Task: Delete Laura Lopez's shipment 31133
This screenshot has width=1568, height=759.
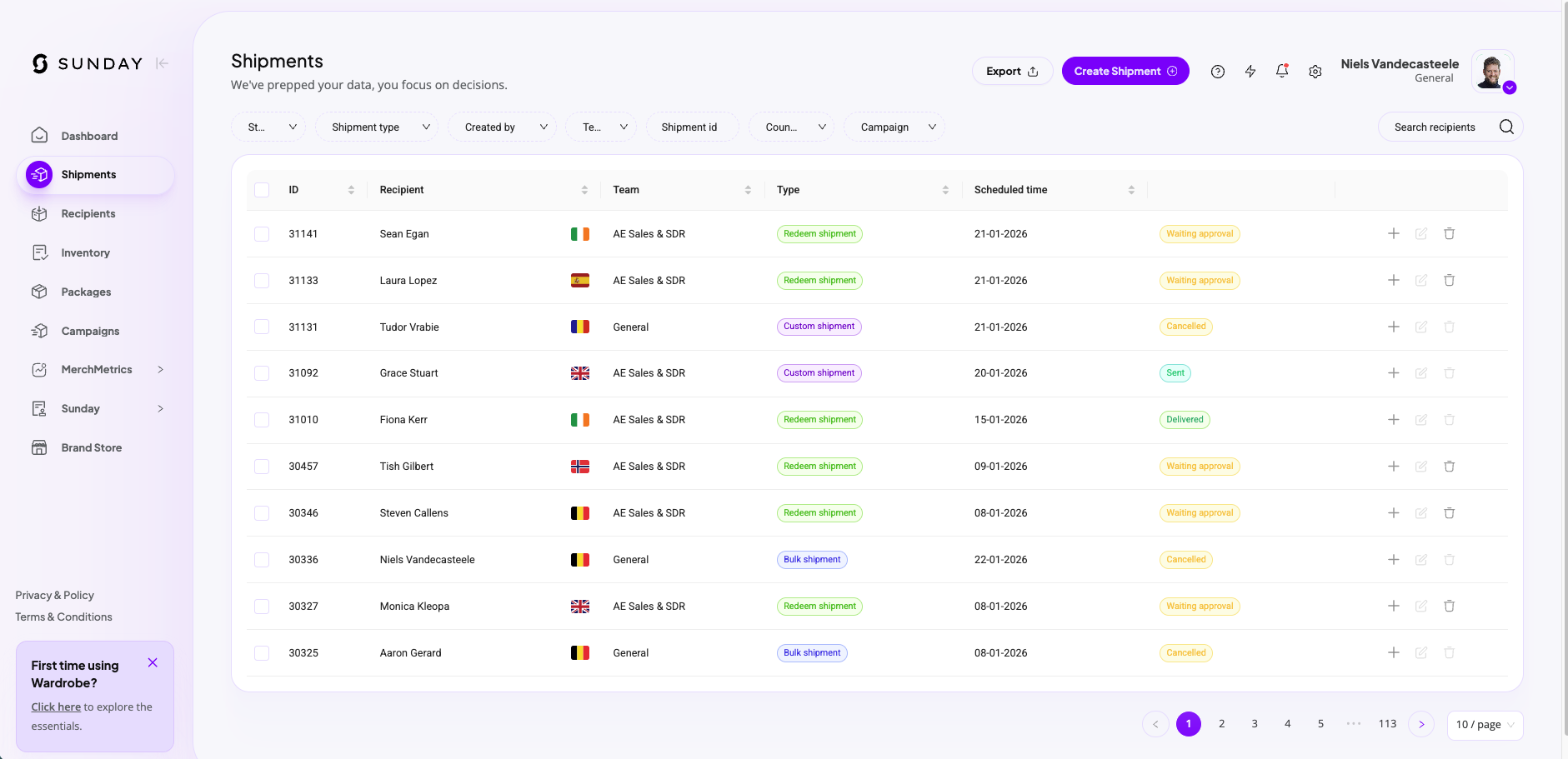Action: pyautogui.click(x=1450, y=280)
